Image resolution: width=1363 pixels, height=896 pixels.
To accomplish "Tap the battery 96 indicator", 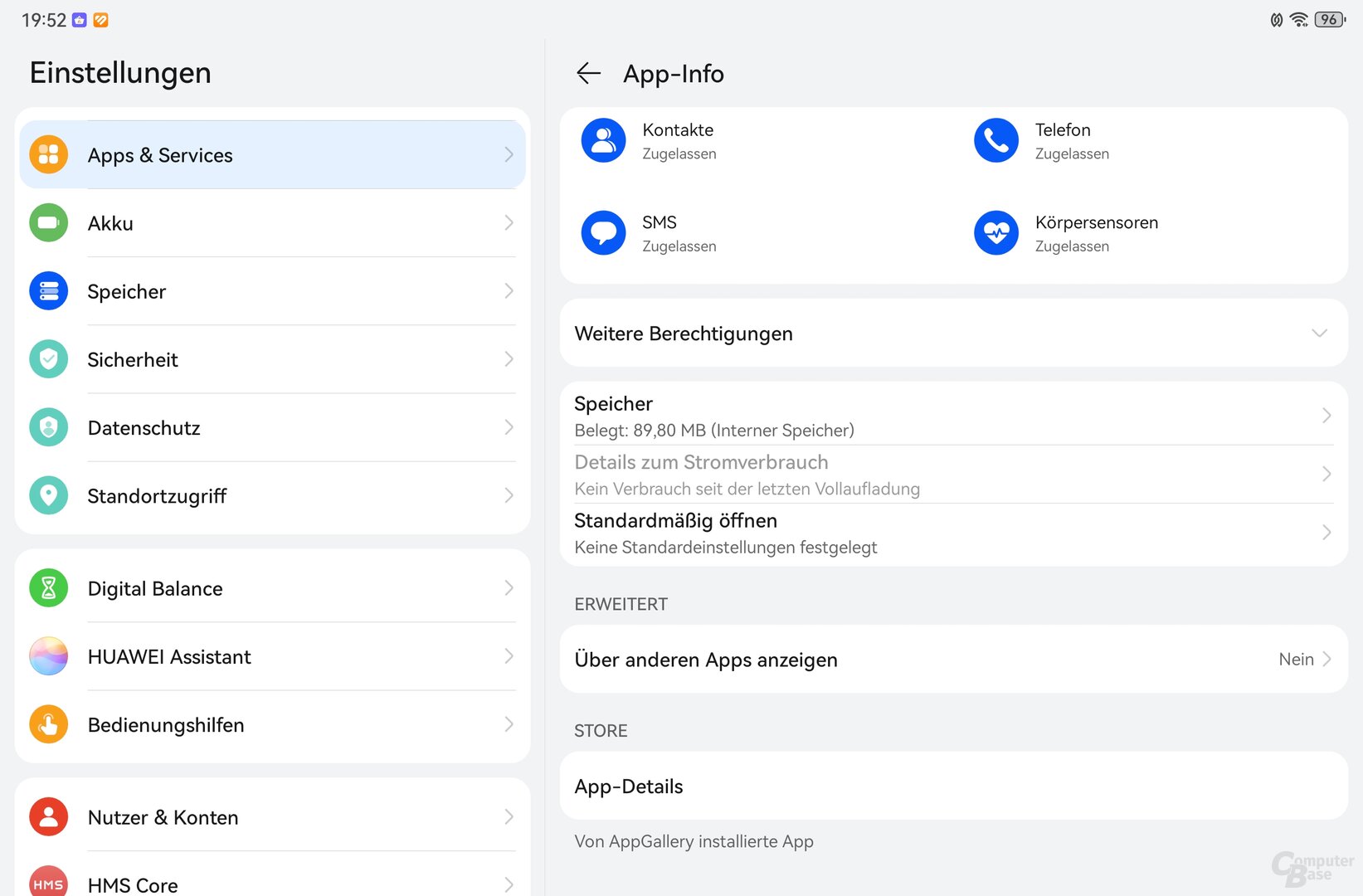I will coord(1330,20).
